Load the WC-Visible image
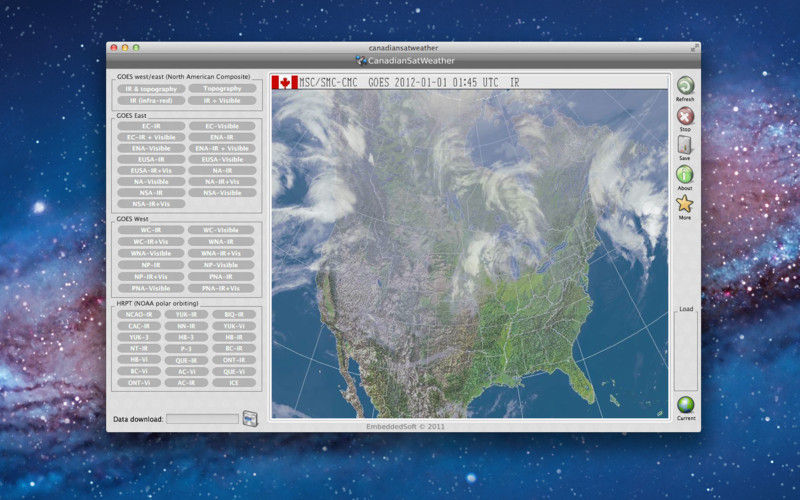The width and height of the screenshot is (800, 500). (221, 230)
